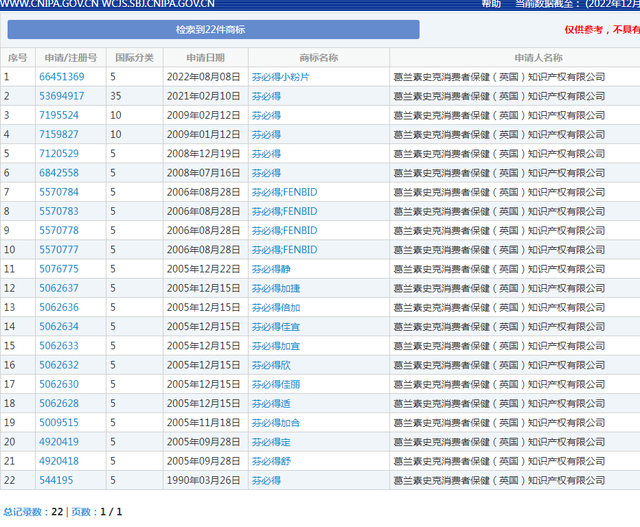Select class cell 35 in row 2

point(116,96)
